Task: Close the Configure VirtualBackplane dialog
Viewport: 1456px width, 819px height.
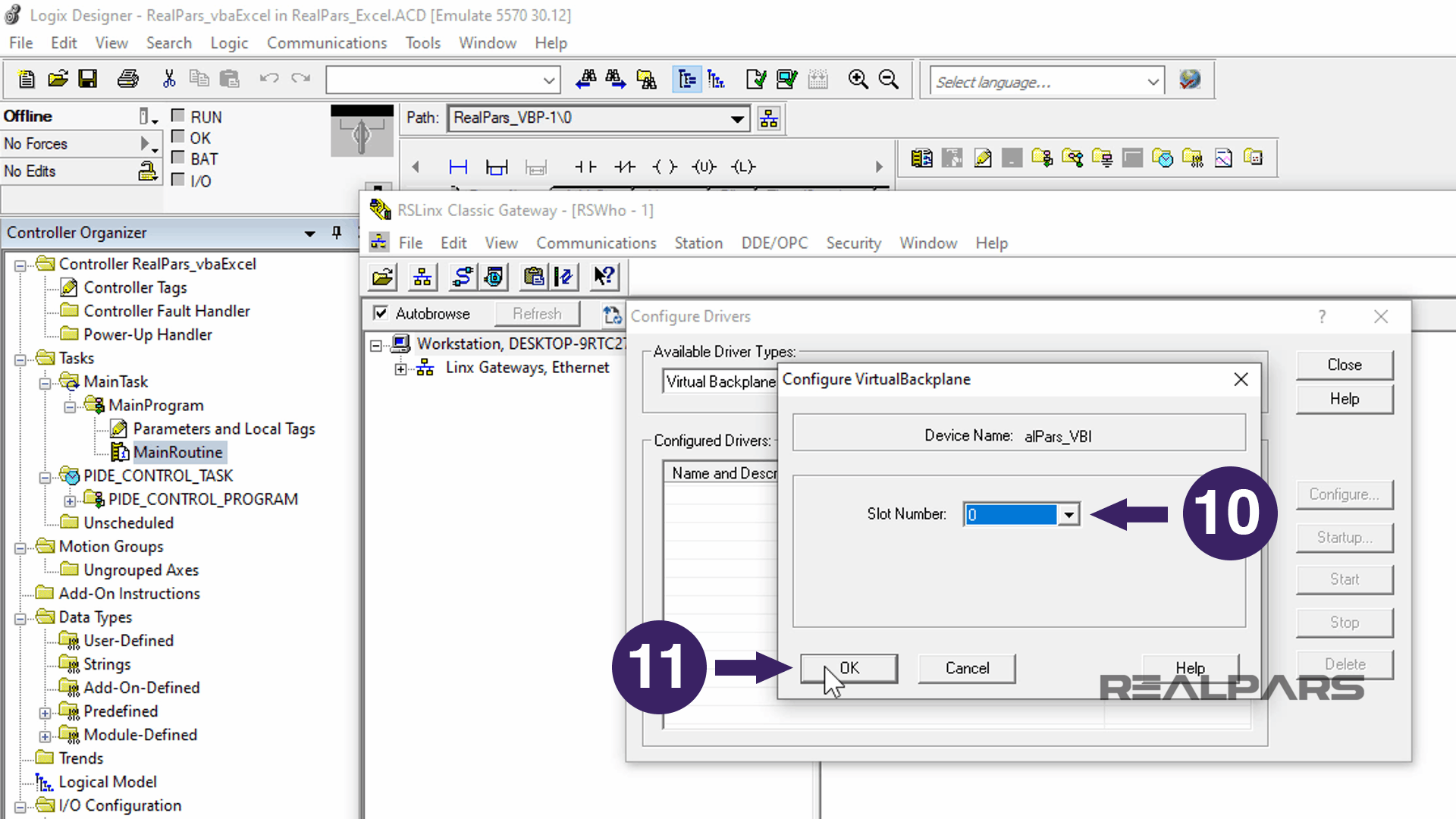Action: click(1241, 379)
